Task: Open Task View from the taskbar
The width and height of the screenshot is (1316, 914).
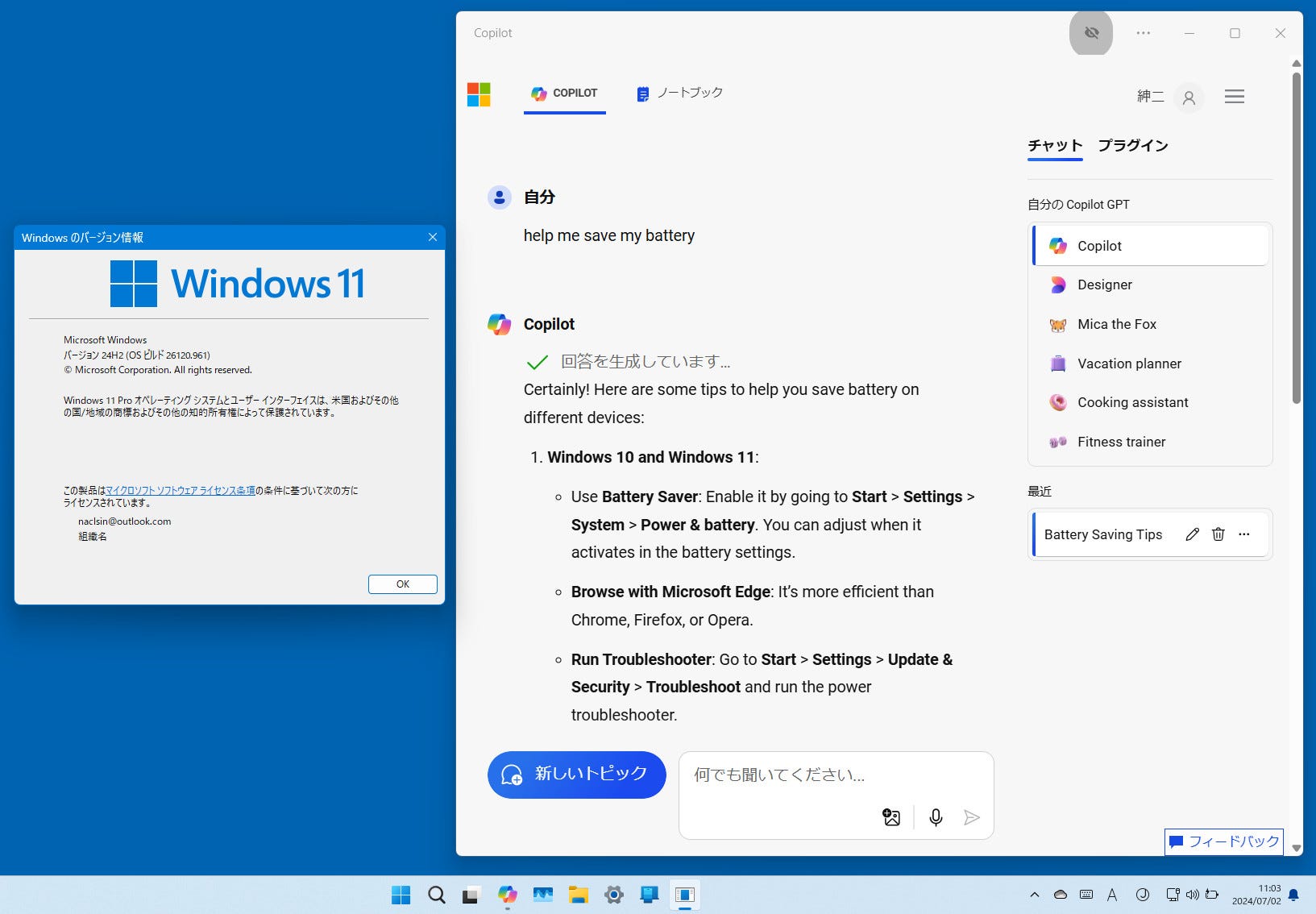Action: 471,895
